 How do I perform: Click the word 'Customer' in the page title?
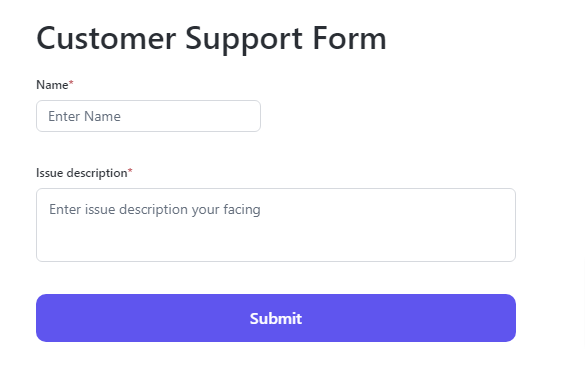(106, 38)
